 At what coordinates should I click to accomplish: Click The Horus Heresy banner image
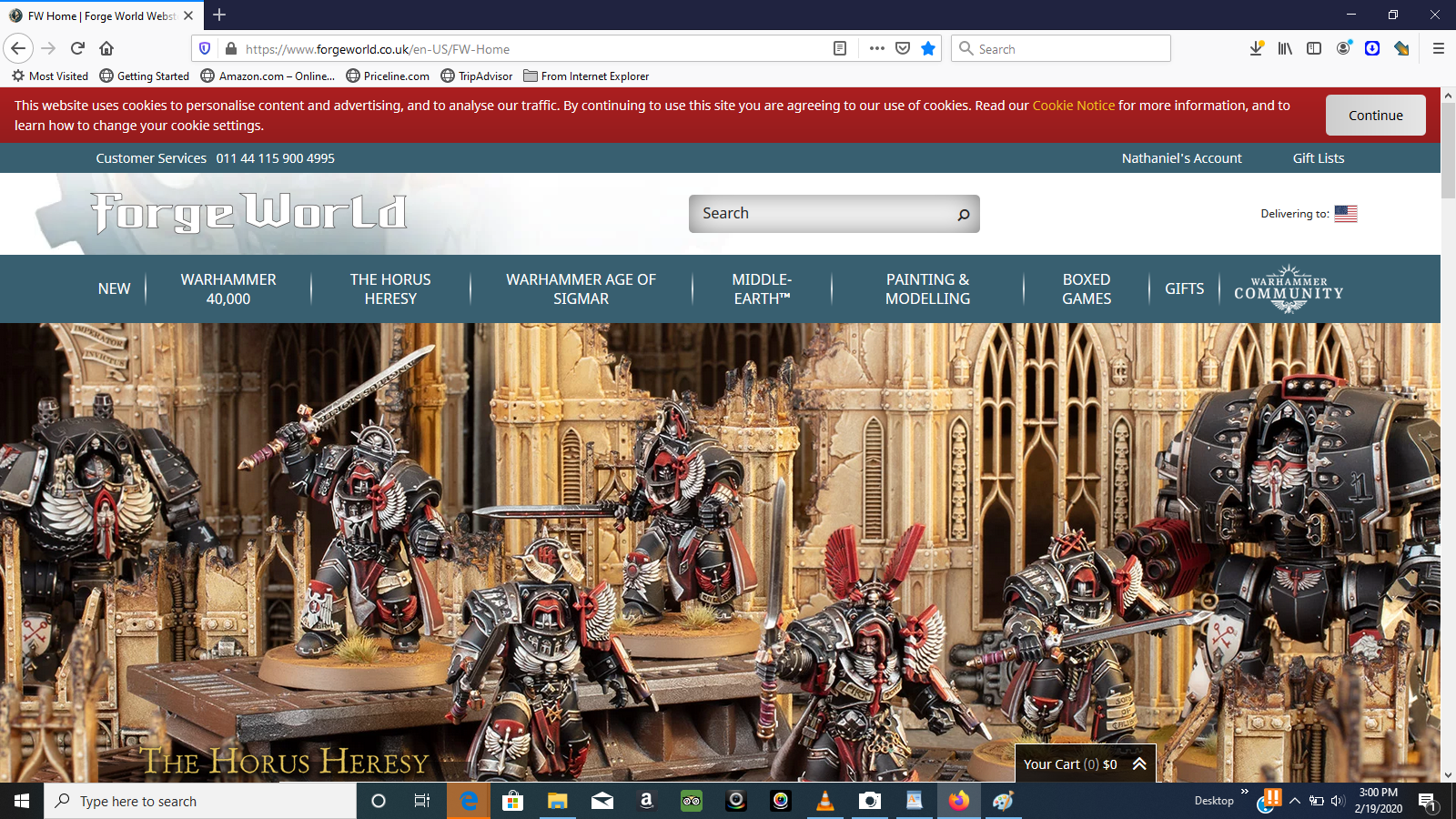pyautogui.click(x=719, y=552)
